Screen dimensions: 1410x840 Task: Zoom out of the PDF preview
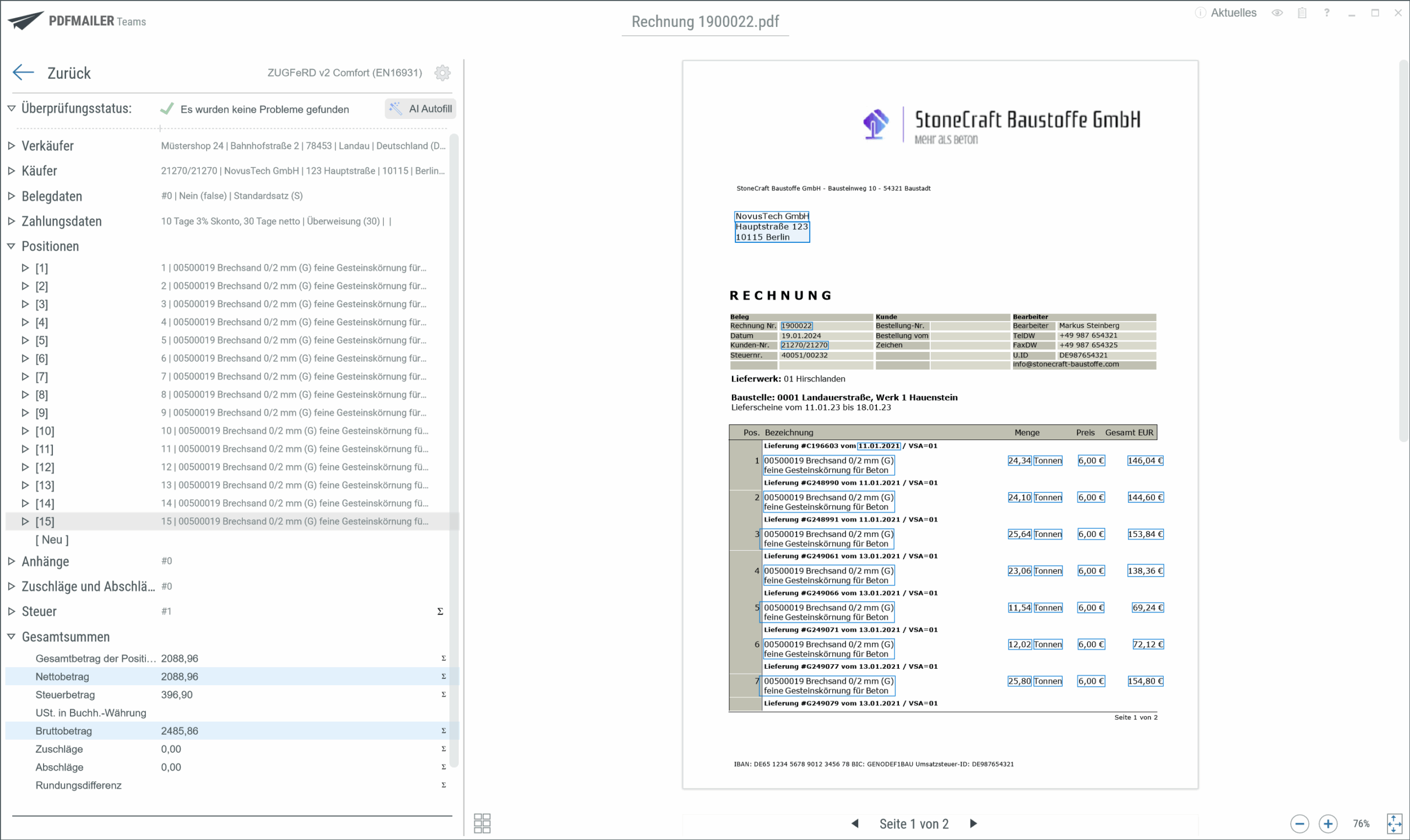(x=1300, y=823)
